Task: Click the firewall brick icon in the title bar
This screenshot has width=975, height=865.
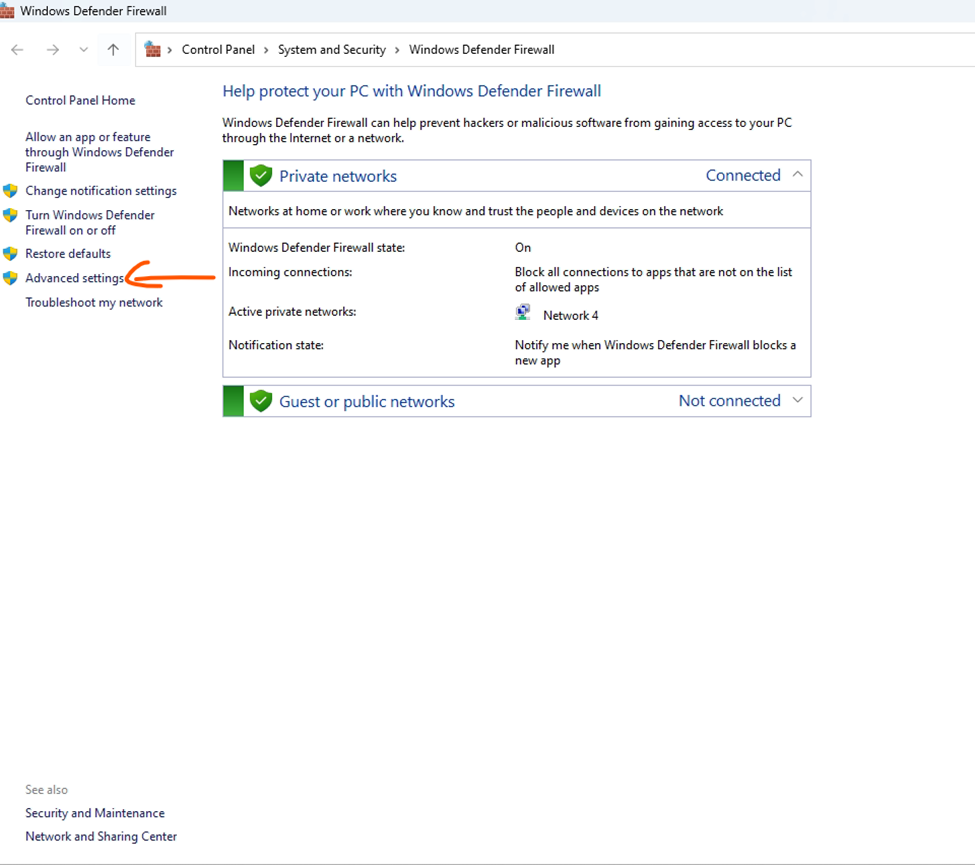Action: (9, 10)
